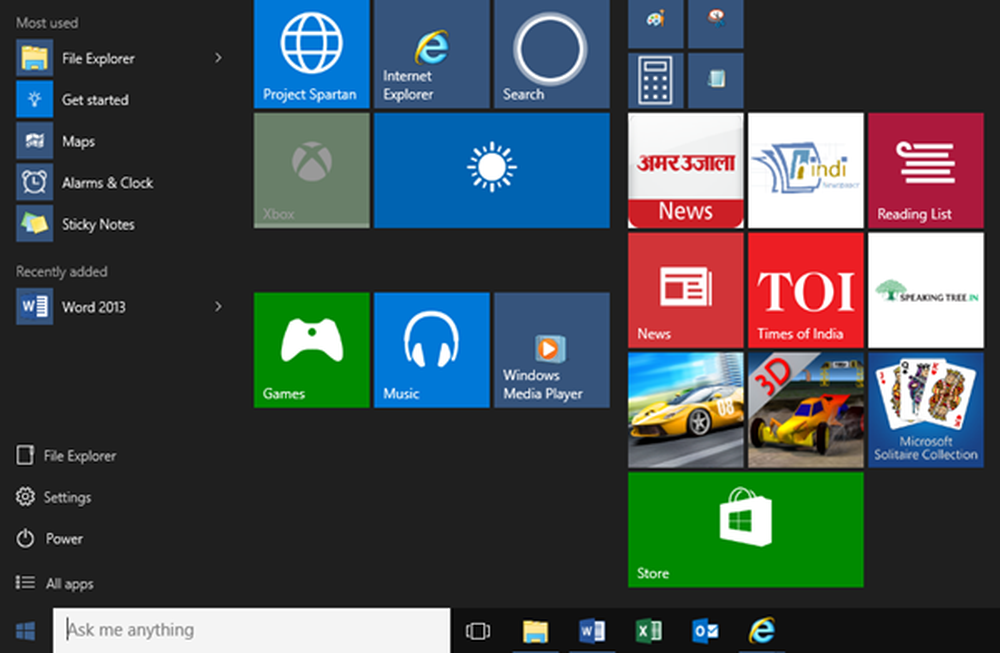Expand Word 2013 jump list arrow
1000x653 pixels.
pyautogui.click(x=218, y=307)
